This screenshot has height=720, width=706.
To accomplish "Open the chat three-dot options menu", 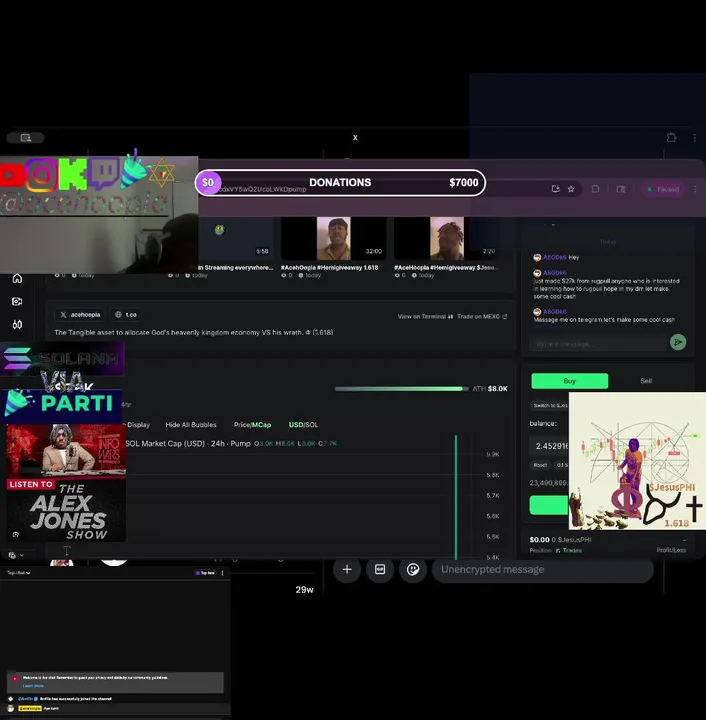I will tap(223, 573).
